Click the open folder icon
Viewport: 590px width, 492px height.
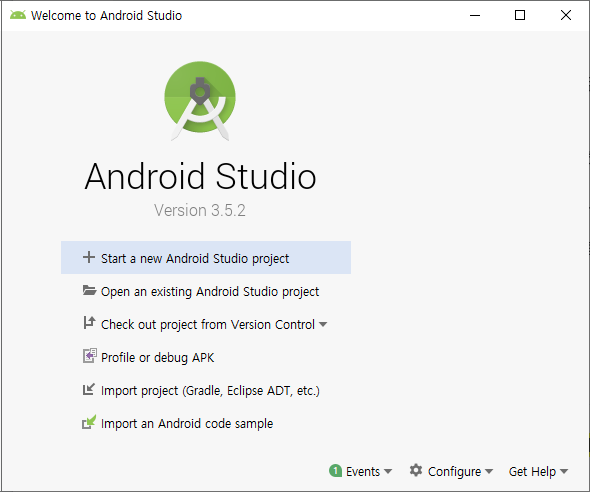click(89, 290)
